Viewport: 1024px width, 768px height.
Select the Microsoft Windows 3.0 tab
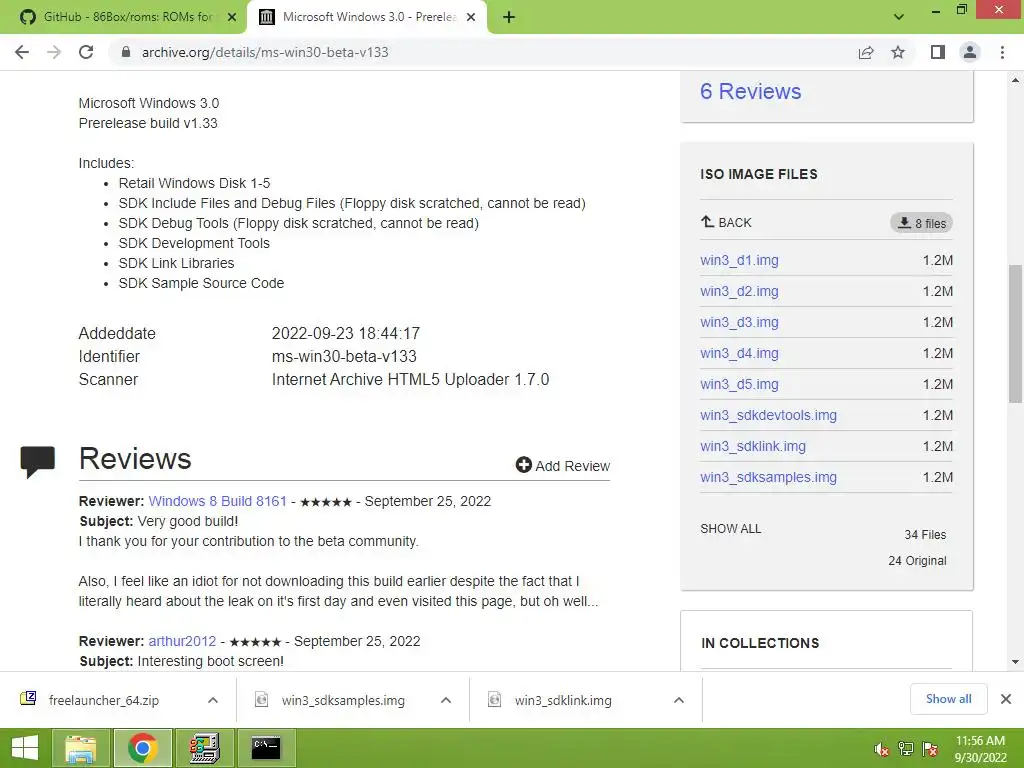pyautogui.click(x=366, y=17)
